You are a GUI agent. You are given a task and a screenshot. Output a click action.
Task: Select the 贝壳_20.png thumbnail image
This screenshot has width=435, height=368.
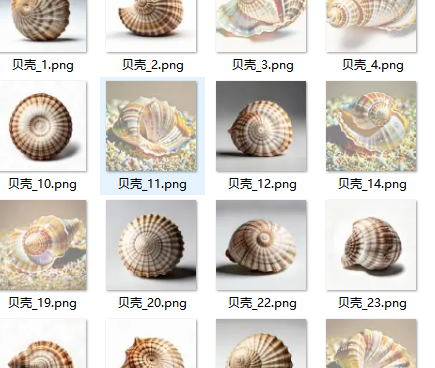point(151,245)
